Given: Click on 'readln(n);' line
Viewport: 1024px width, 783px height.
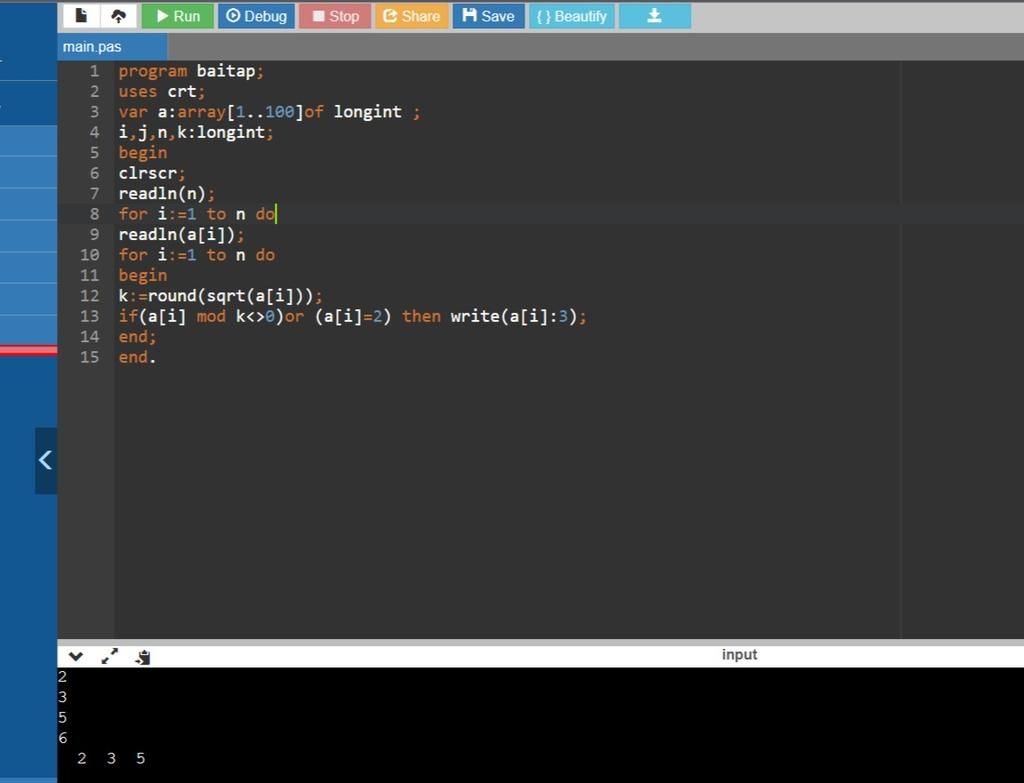Looking at the screenshot, I should pos(166,193).
